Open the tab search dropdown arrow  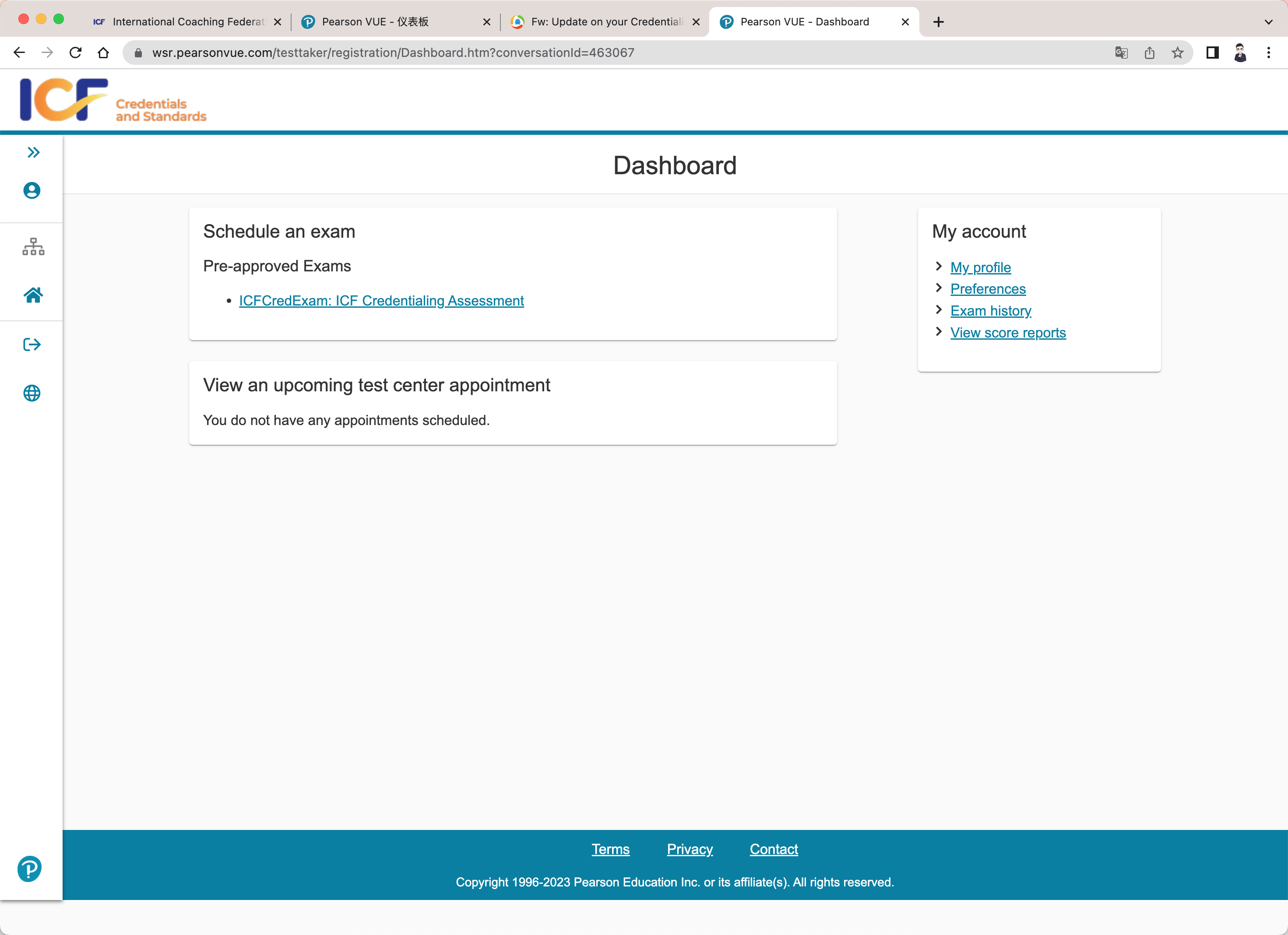click(1268, 22)
